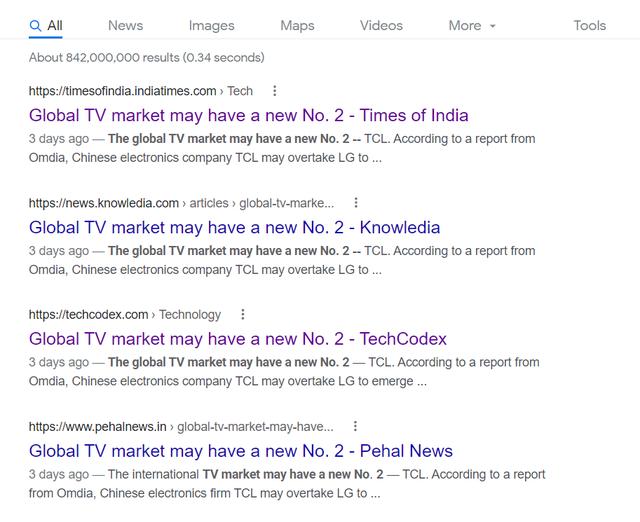
Task: Open three-dot menu for pehalnews.in result
Action: [x=356, y=426]
